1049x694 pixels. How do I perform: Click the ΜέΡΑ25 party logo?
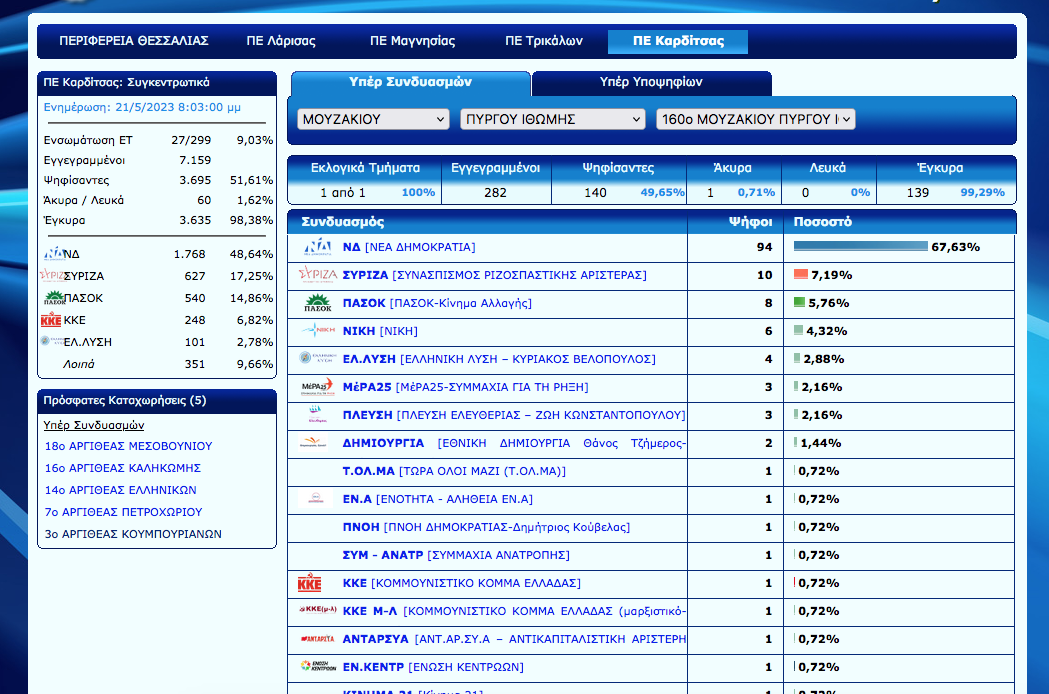[318, 387]
